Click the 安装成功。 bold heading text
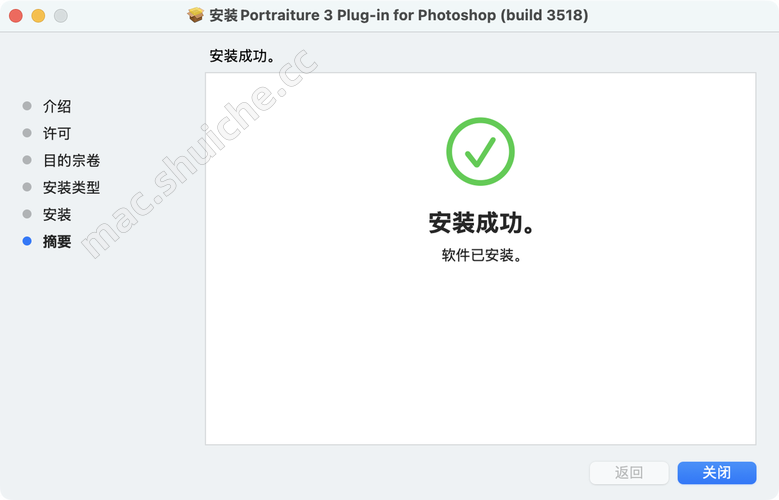Image resolution: width=779 pixels, height=500 pixels. pyautogui.click(x=481, y=223)
